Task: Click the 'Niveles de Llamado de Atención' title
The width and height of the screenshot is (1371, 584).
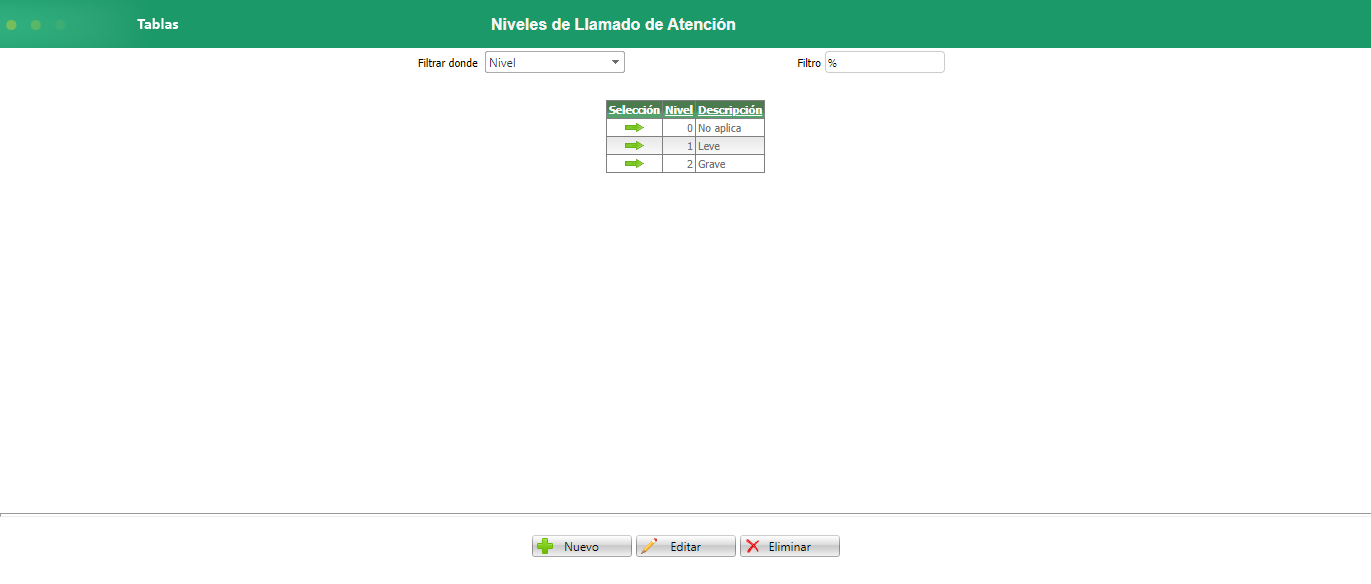Action: (612, 24)
